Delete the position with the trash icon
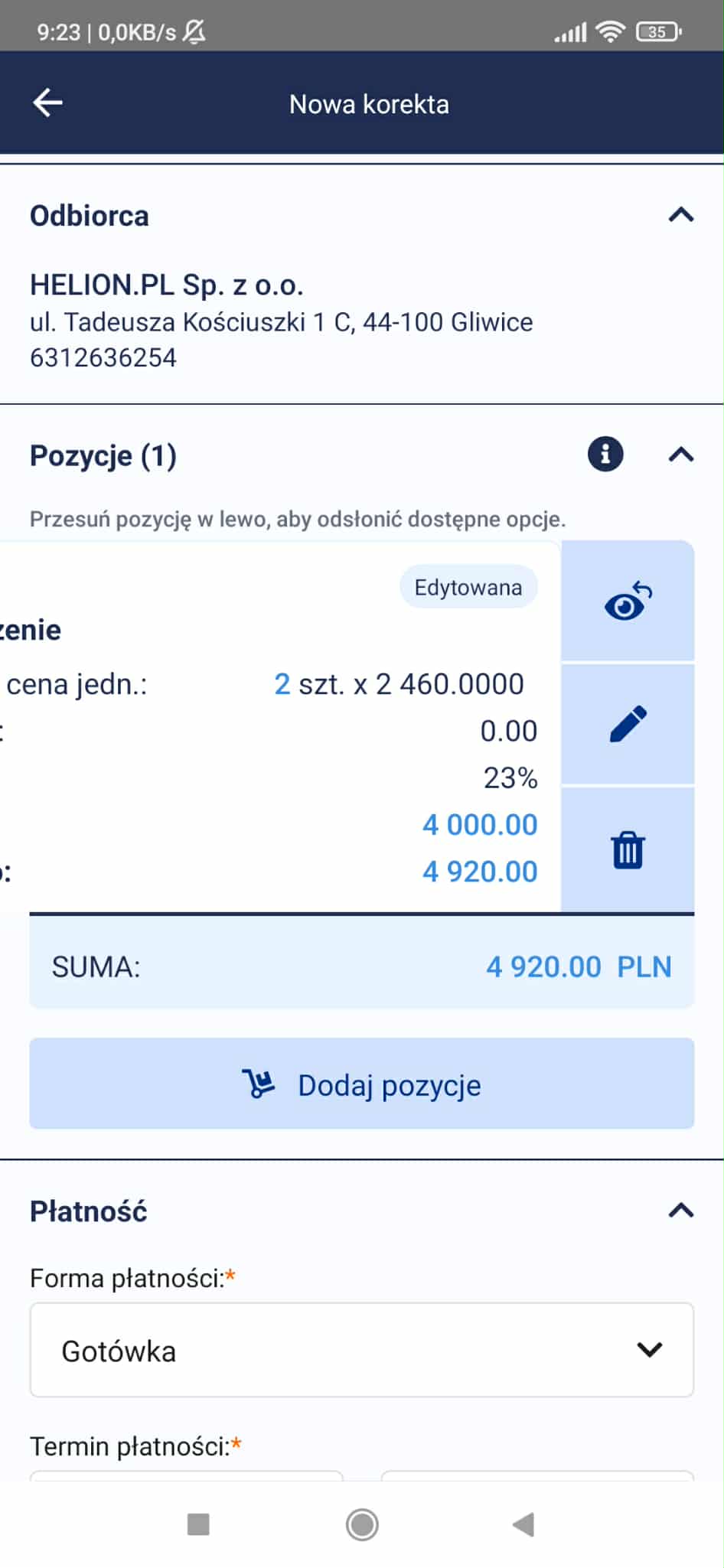The width and height of the screenshot is (724, 1568). point(628,849)
